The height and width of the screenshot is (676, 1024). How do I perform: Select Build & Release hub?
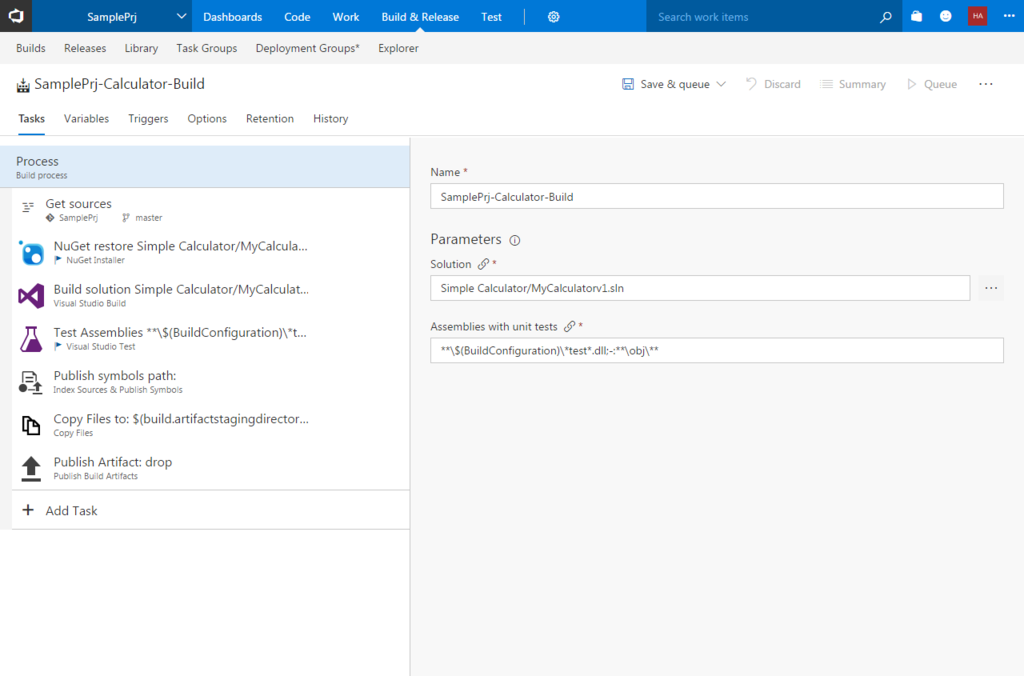pyautogui.click(x=420, y=17)
